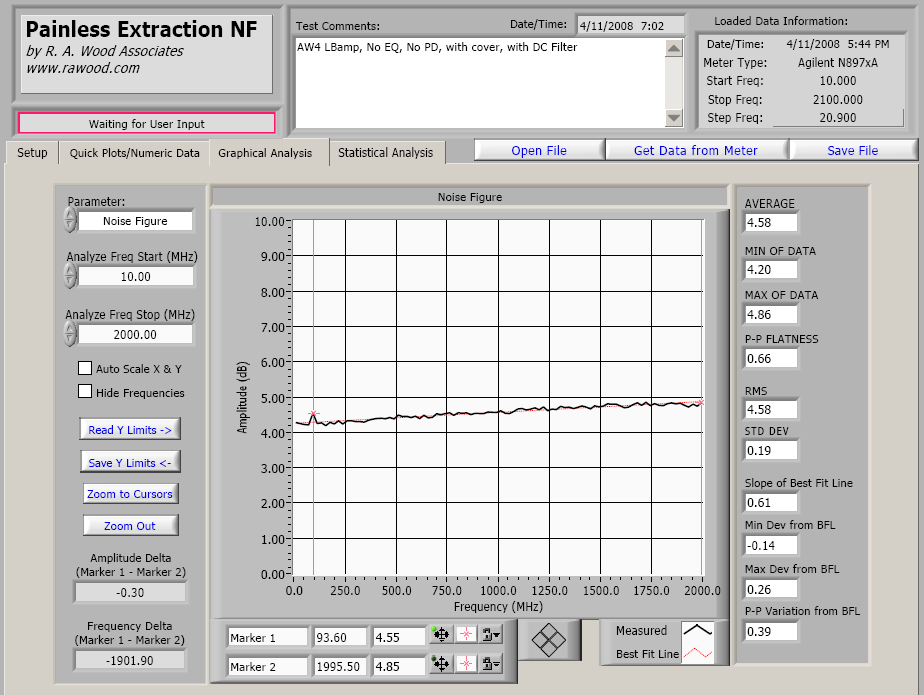Switch to the Setup tab

pyautogui.click(x=32, y=153)
